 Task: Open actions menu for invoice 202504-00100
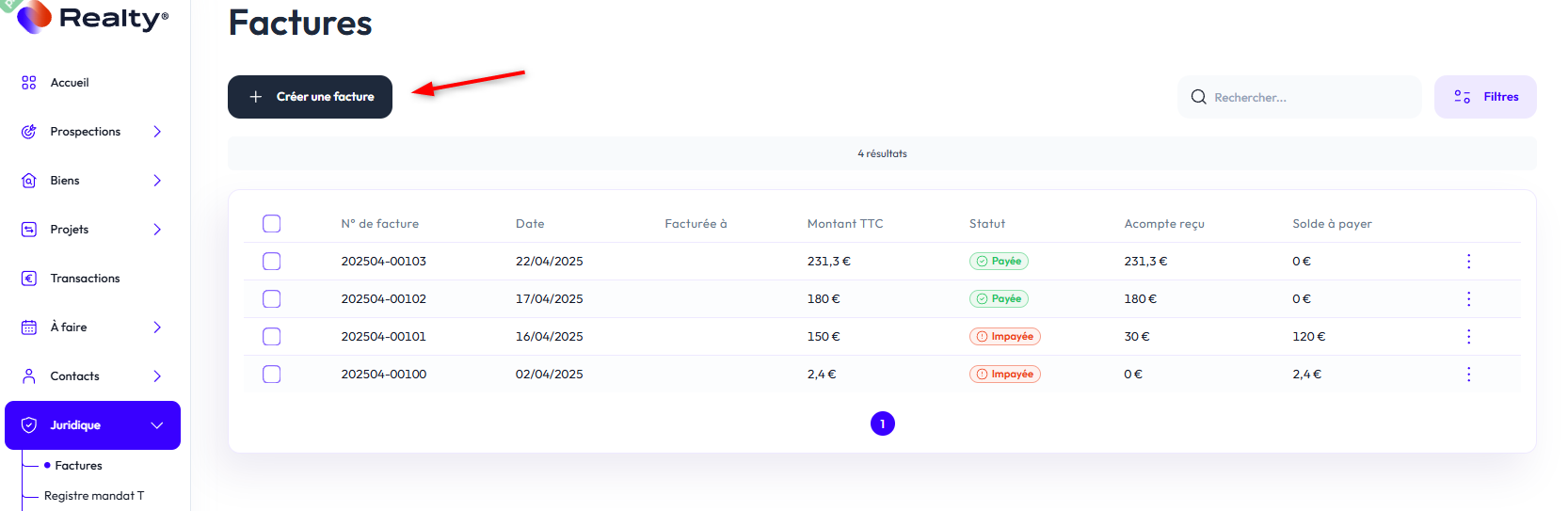click(x=1468, y=375)
